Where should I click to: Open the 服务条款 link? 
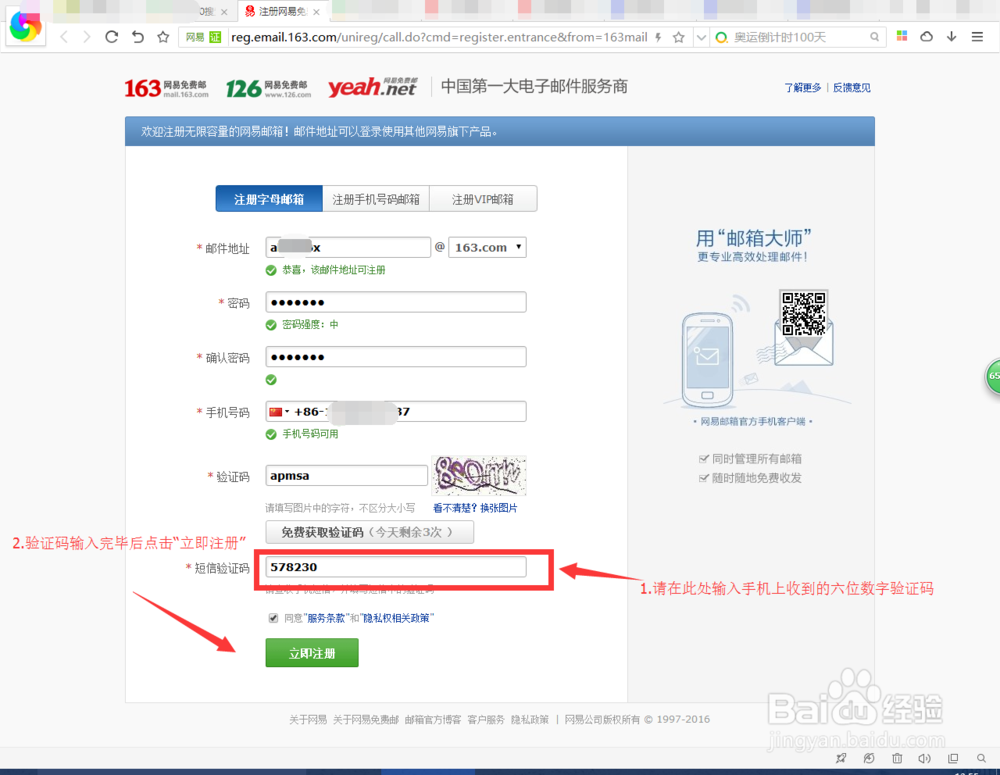pos(326,618)
